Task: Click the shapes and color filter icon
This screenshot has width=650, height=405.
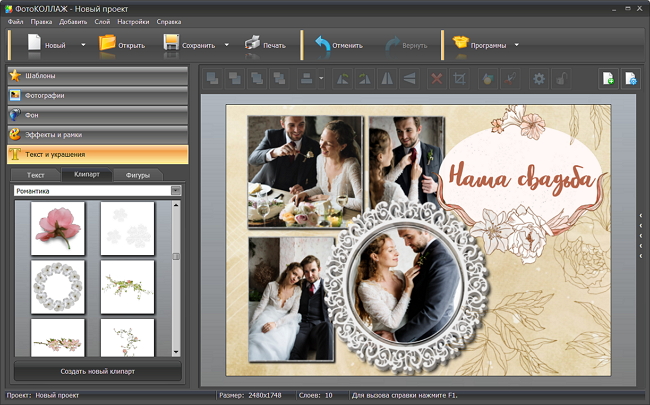Action: 488,78
